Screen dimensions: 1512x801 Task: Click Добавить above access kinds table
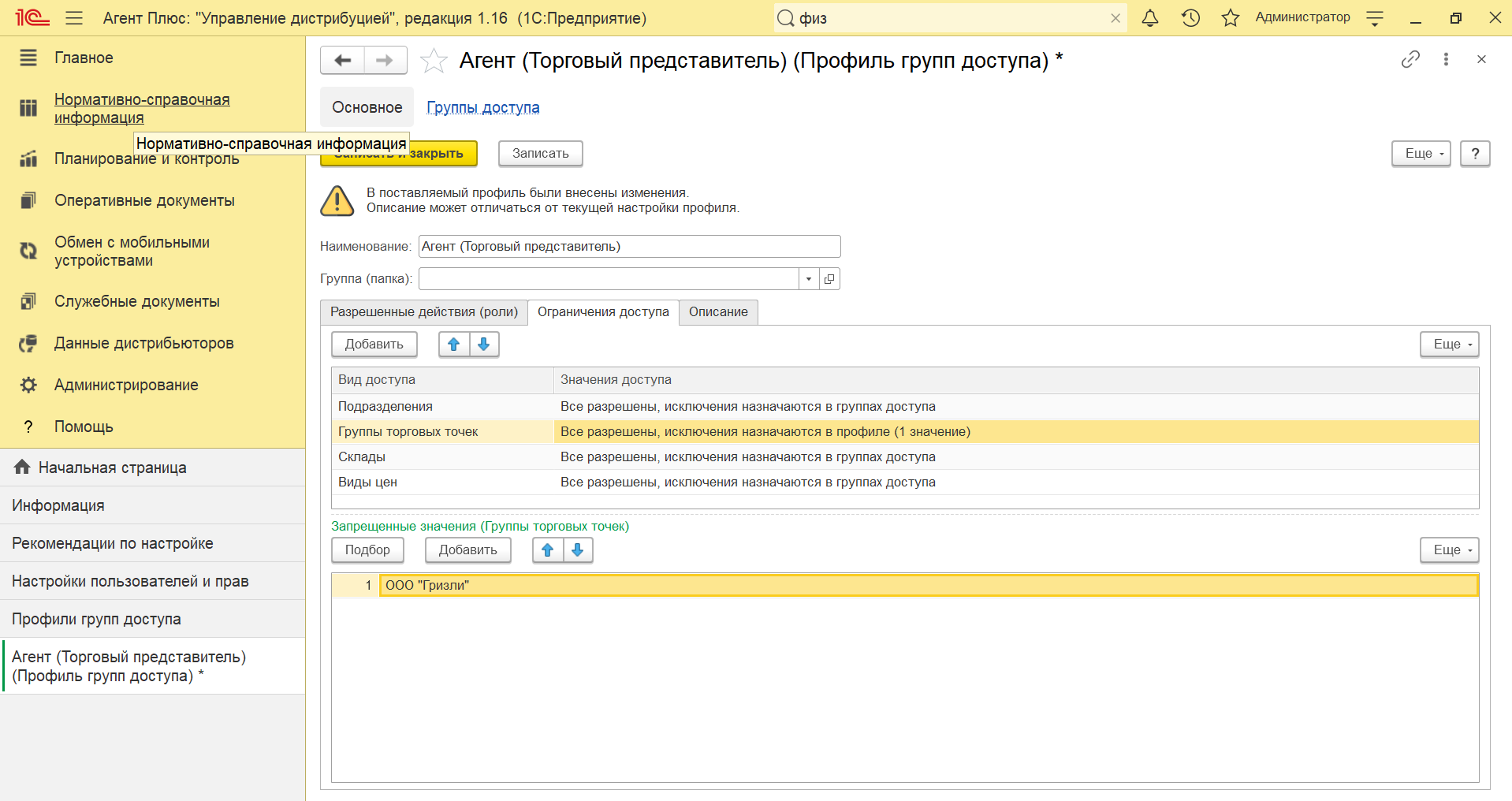pos(374,345)
